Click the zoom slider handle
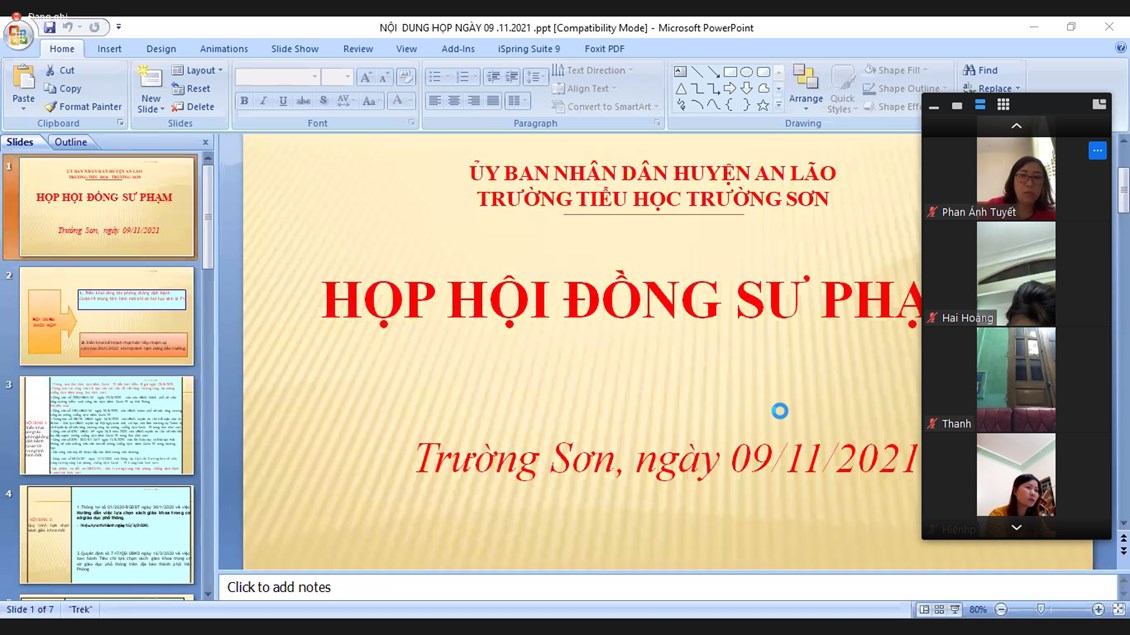Image resolution: width=1130 pixels, height=635 pixels. (x=1041, y=610)
